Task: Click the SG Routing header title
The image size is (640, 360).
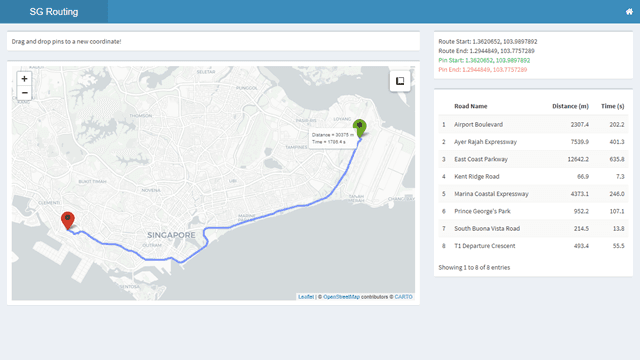Action: click(54, 12)
